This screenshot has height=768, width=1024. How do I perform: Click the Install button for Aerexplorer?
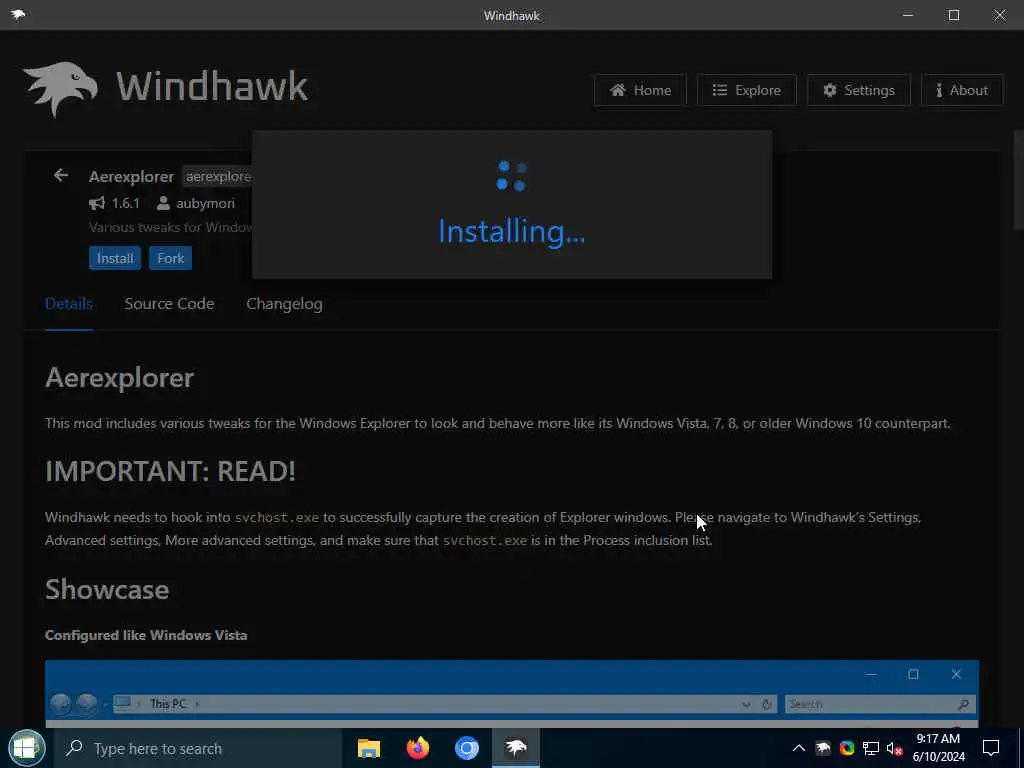tap(115, 258)
